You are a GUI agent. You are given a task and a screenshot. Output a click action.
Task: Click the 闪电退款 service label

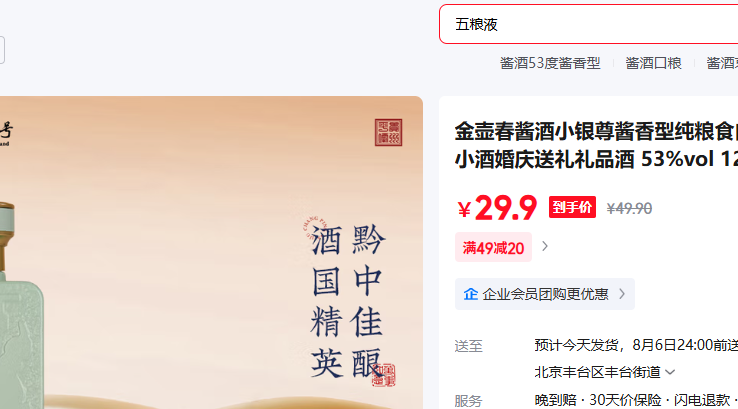tap(702, 400)
